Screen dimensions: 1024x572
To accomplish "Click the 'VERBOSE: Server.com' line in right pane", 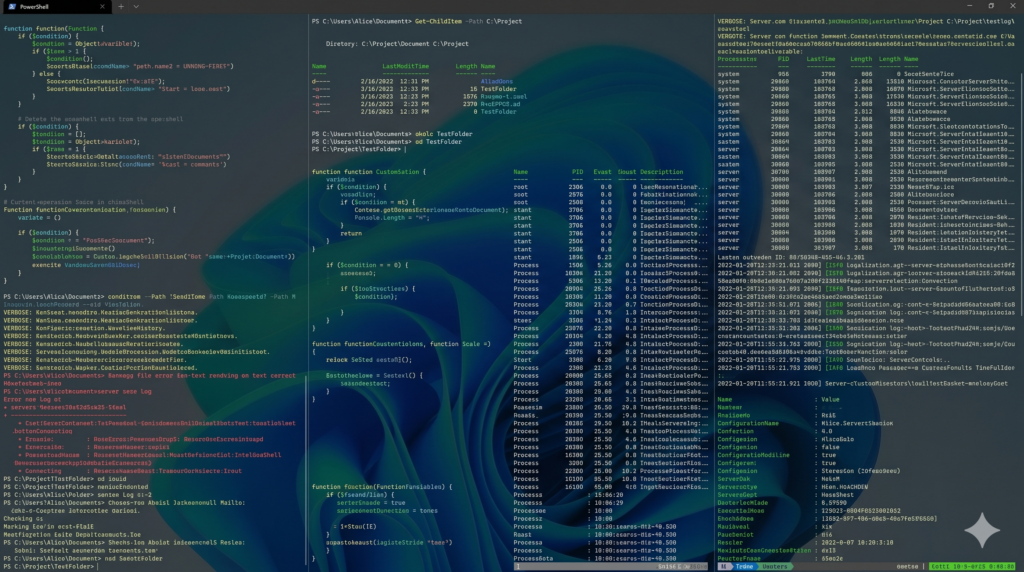I will point(866,21).
